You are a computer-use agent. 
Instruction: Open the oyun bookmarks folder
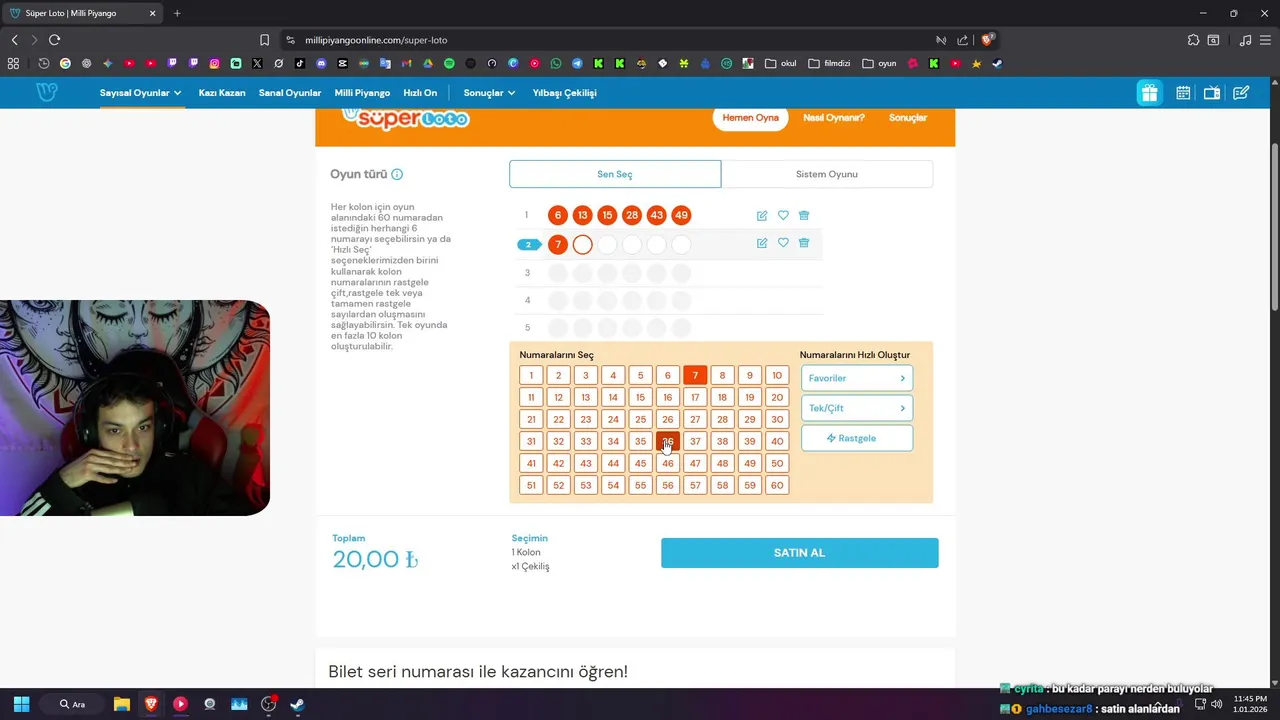coord(879,63)
